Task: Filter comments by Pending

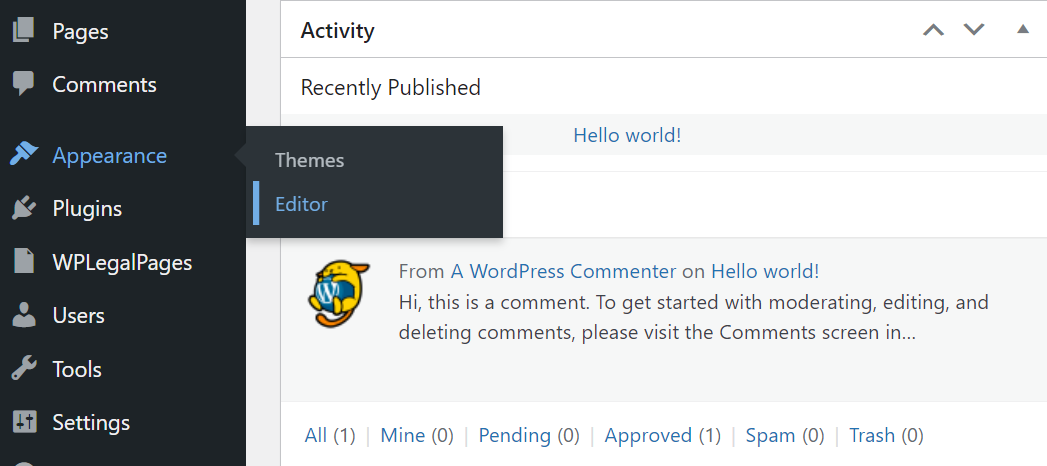Action: coord(514,435)
